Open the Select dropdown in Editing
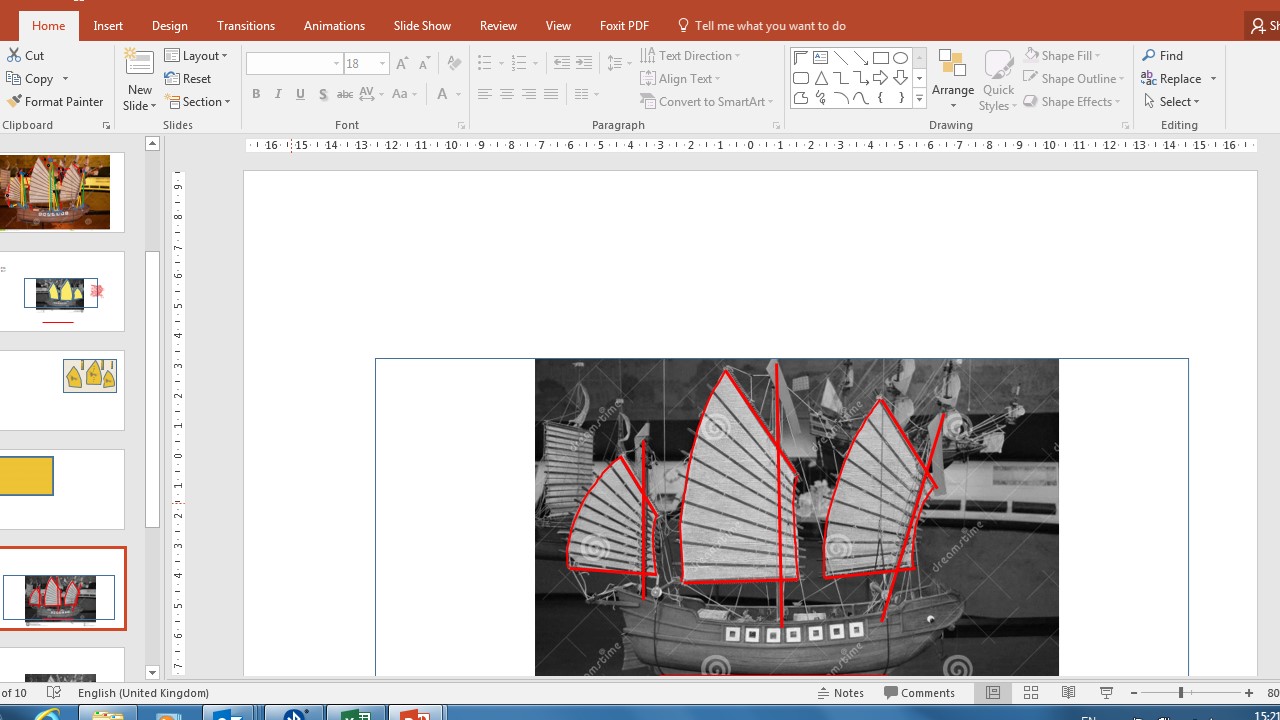Screen dimensions: 1280x720 click(x=1172, y=101)
